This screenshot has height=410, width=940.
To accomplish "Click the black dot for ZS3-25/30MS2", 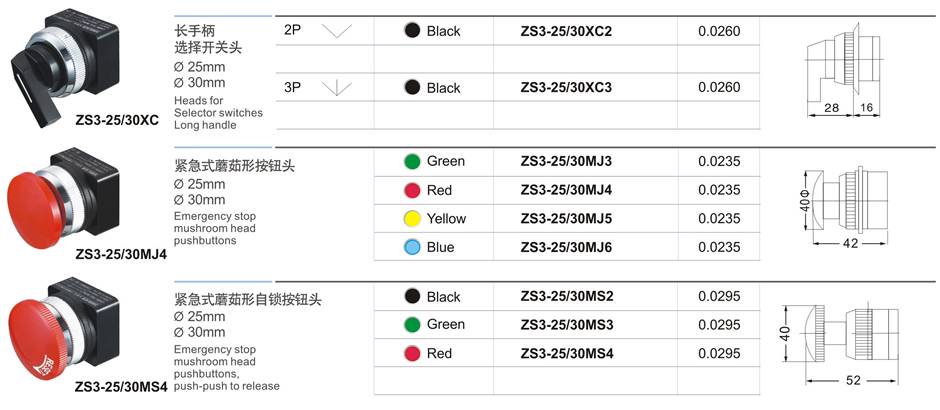I will tap(411, 297).
